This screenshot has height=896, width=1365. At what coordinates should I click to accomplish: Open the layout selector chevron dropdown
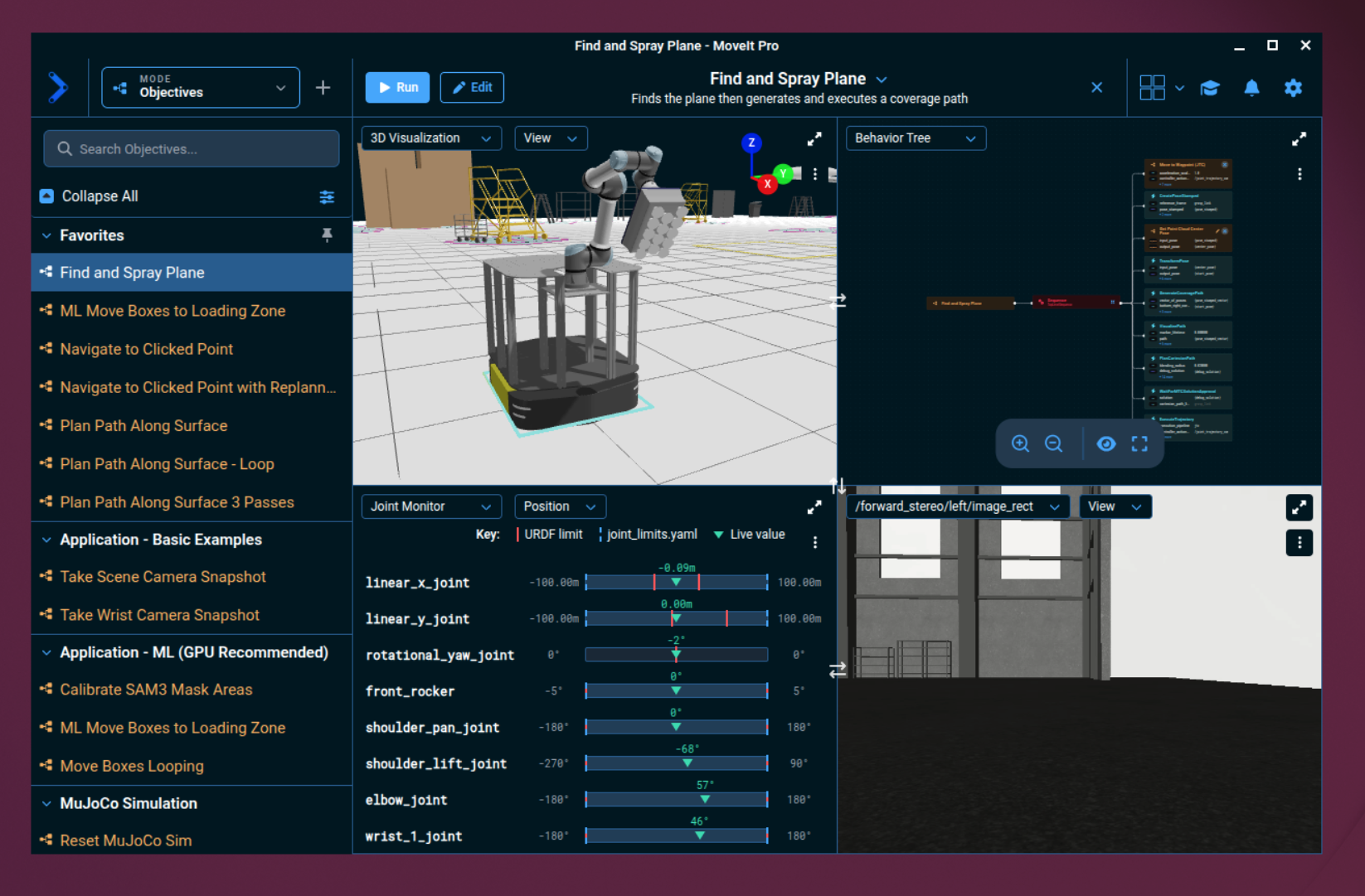[x=1178, y=88]
